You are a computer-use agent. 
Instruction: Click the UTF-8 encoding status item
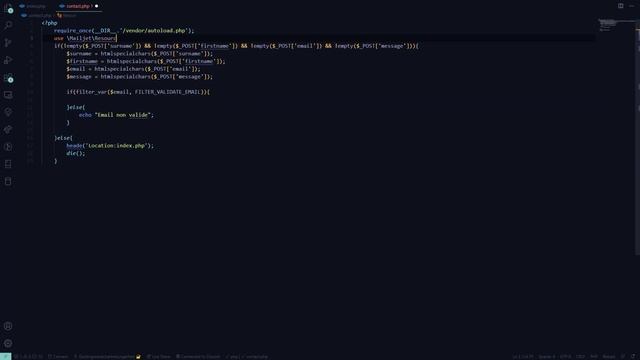(565, 356)
